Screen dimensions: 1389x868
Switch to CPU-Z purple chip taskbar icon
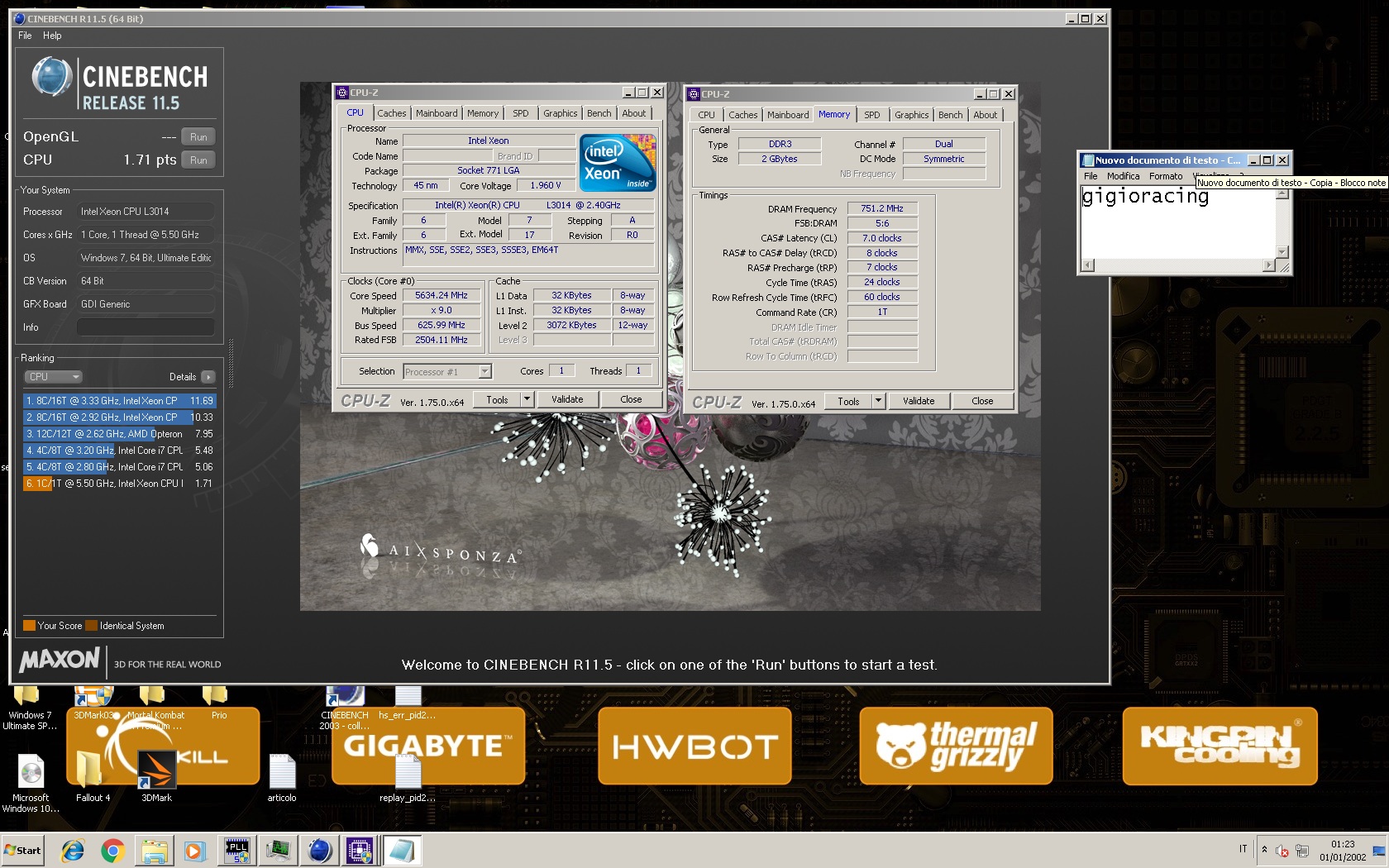(360, 851)
